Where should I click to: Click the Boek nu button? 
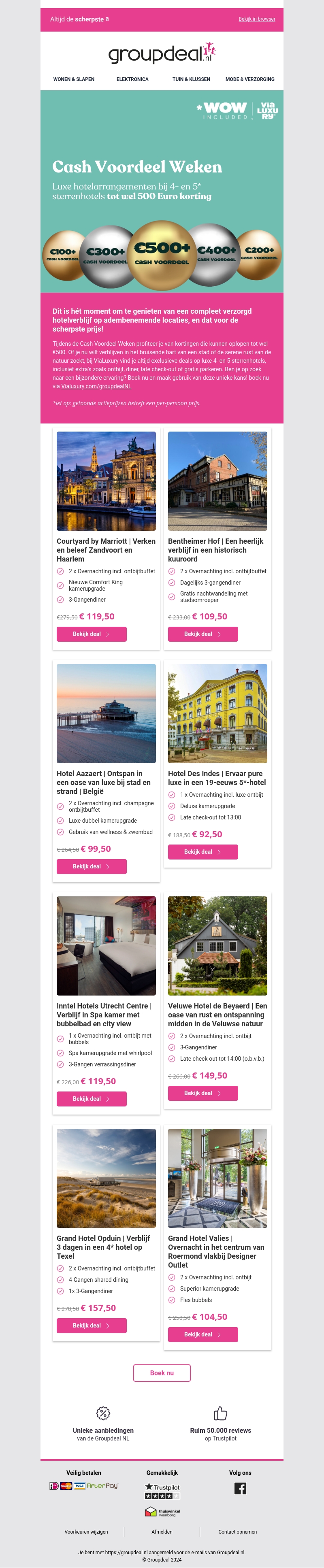pyautogui.click(x=162, y=1372)
